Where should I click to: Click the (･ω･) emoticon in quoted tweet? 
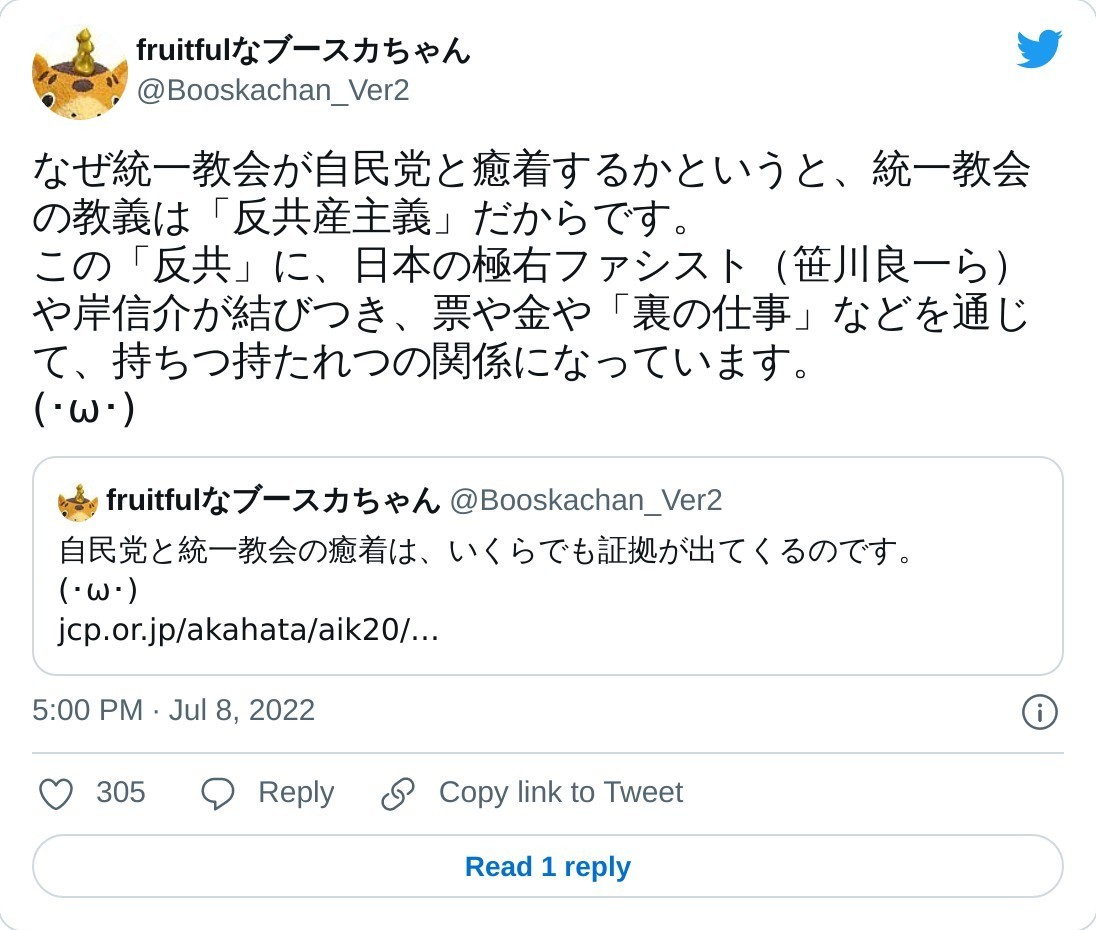pyautogui.click(x=98, y=591)
